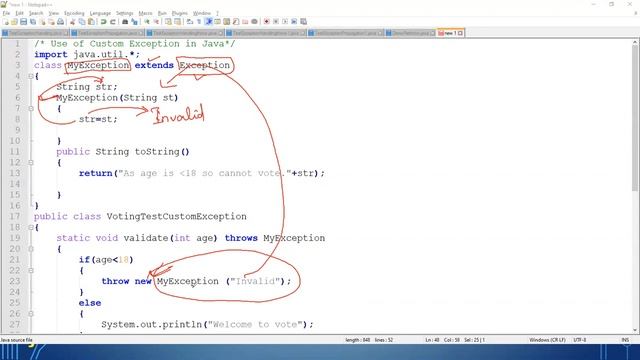Click the Close document toolbar icon
Image resolution: width=640 pixels, height=360 pixels.
(x=42, y=21)
